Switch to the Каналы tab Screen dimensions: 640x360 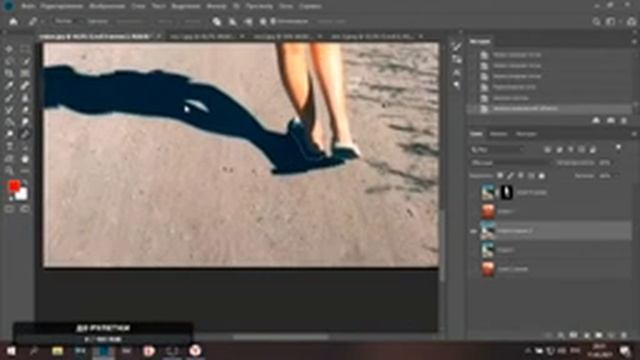[x=498, y=134]
